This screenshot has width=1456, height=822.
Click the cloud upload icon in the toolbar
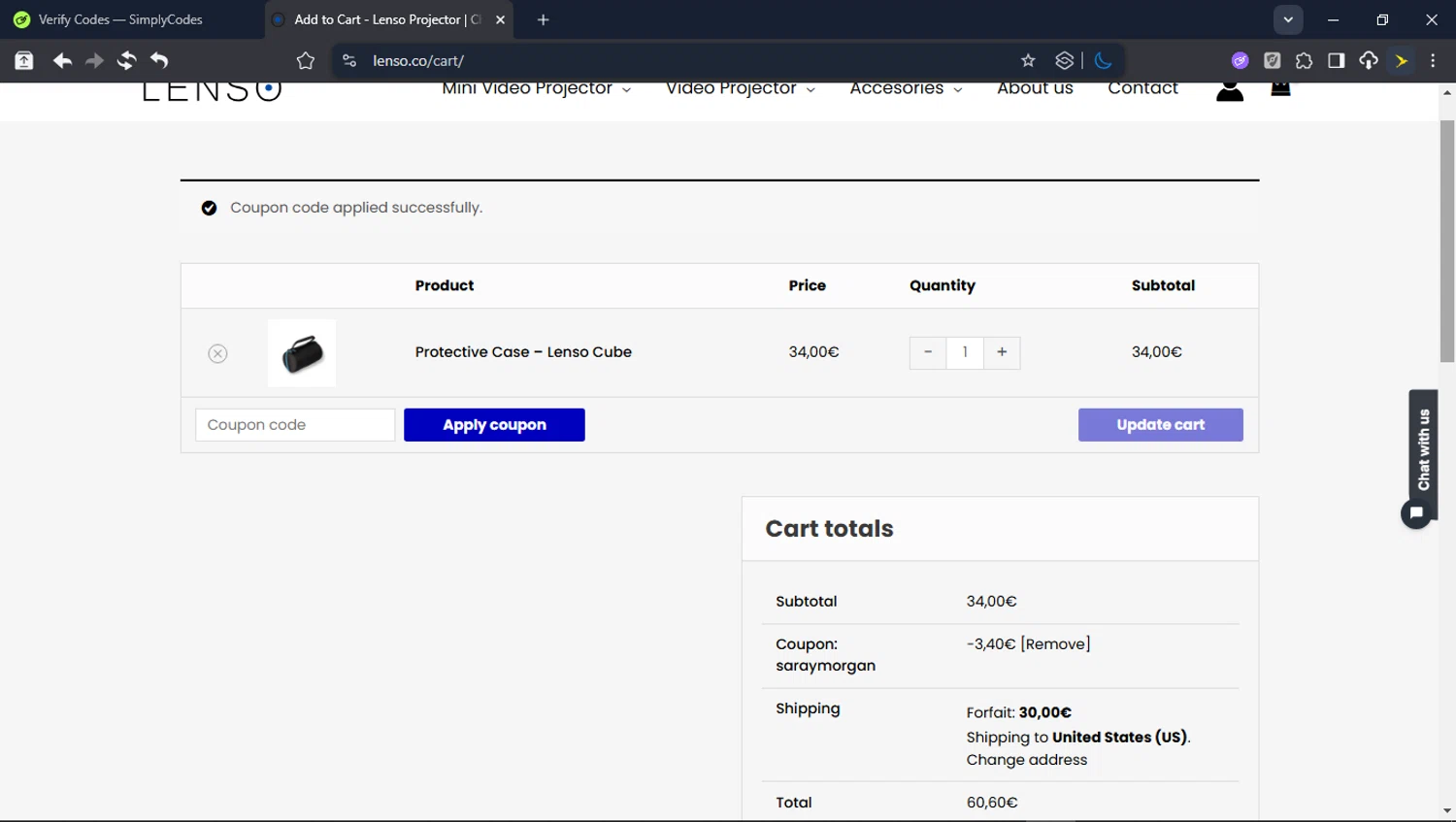click(1369, 60)
